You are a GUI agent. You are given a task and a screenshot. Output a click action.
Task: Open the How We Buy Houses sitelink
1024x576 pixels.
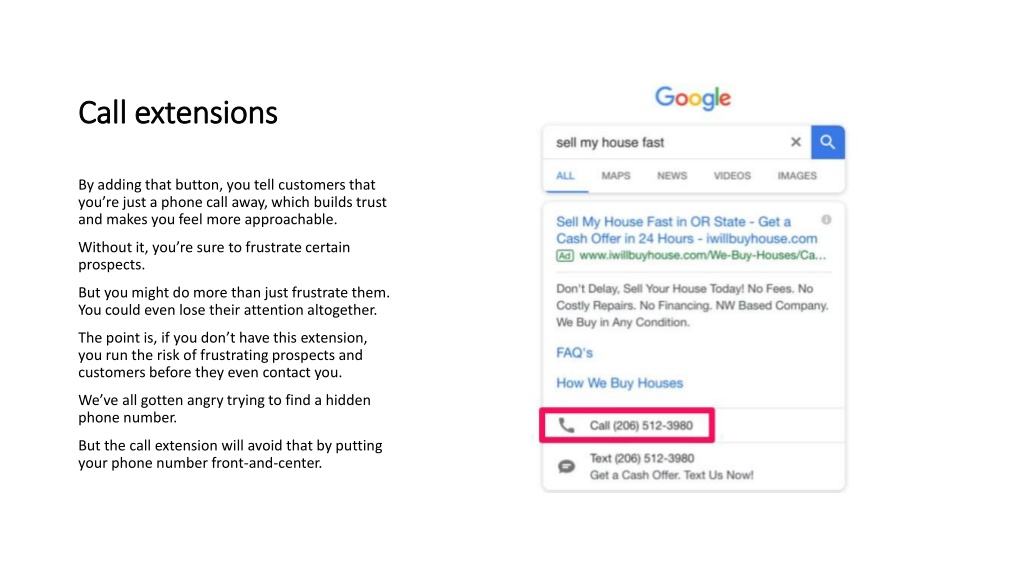coord(619,383)
